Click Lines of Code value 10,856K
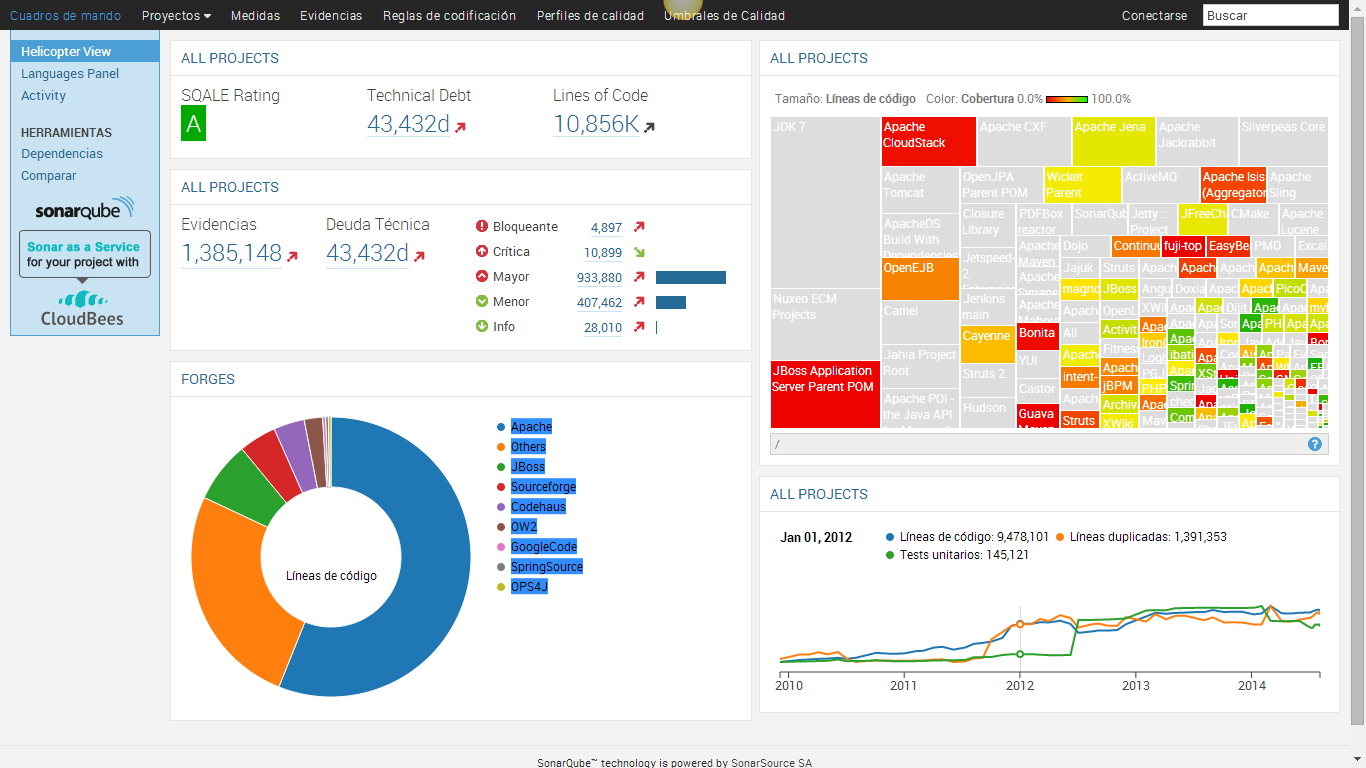Viewport: 1366px width, 768px height. [x=596, y=124]
